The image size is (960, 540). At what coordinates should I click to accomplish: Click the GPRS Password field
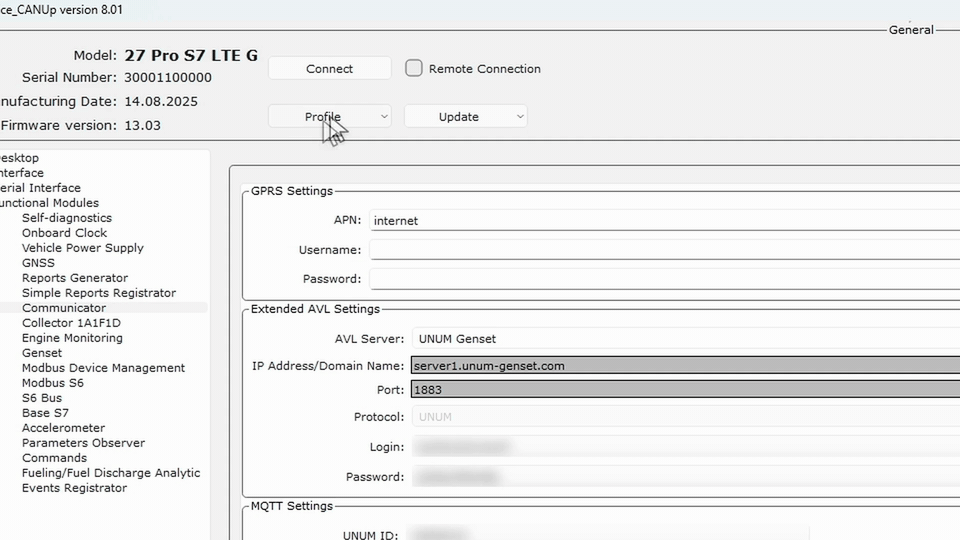click(664, 279)
